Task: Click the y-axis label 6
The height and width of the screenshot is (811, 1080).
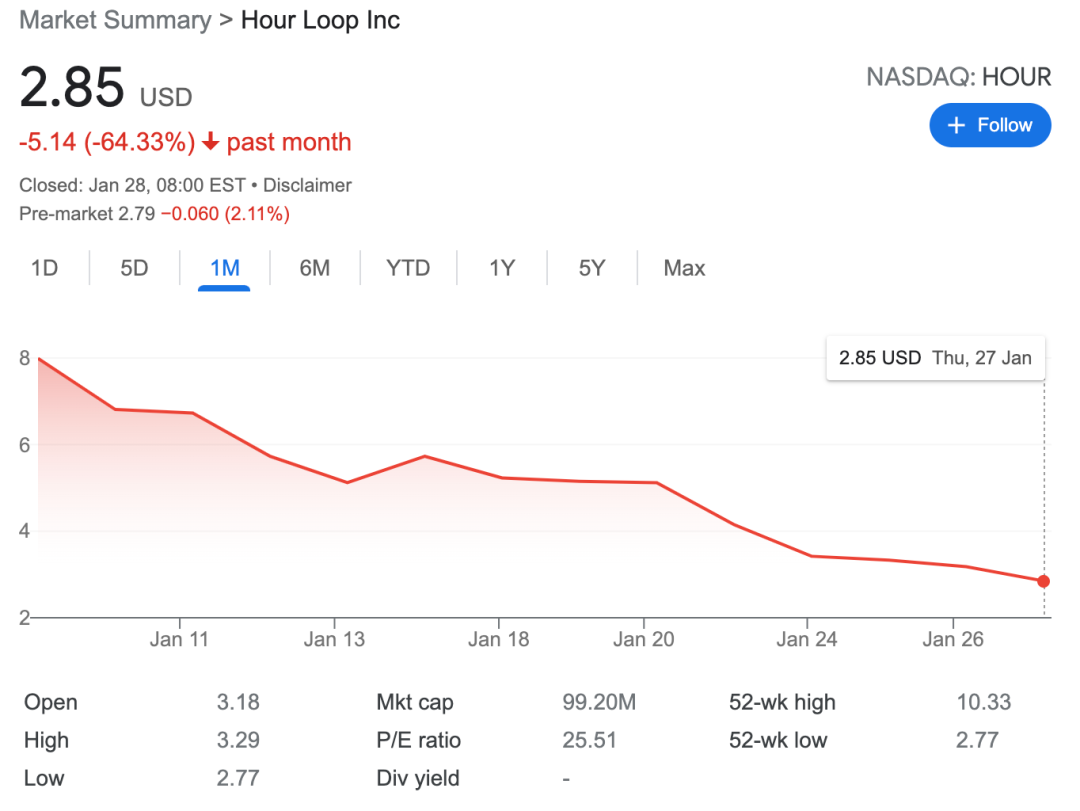Action: click(x=25, y=445)
